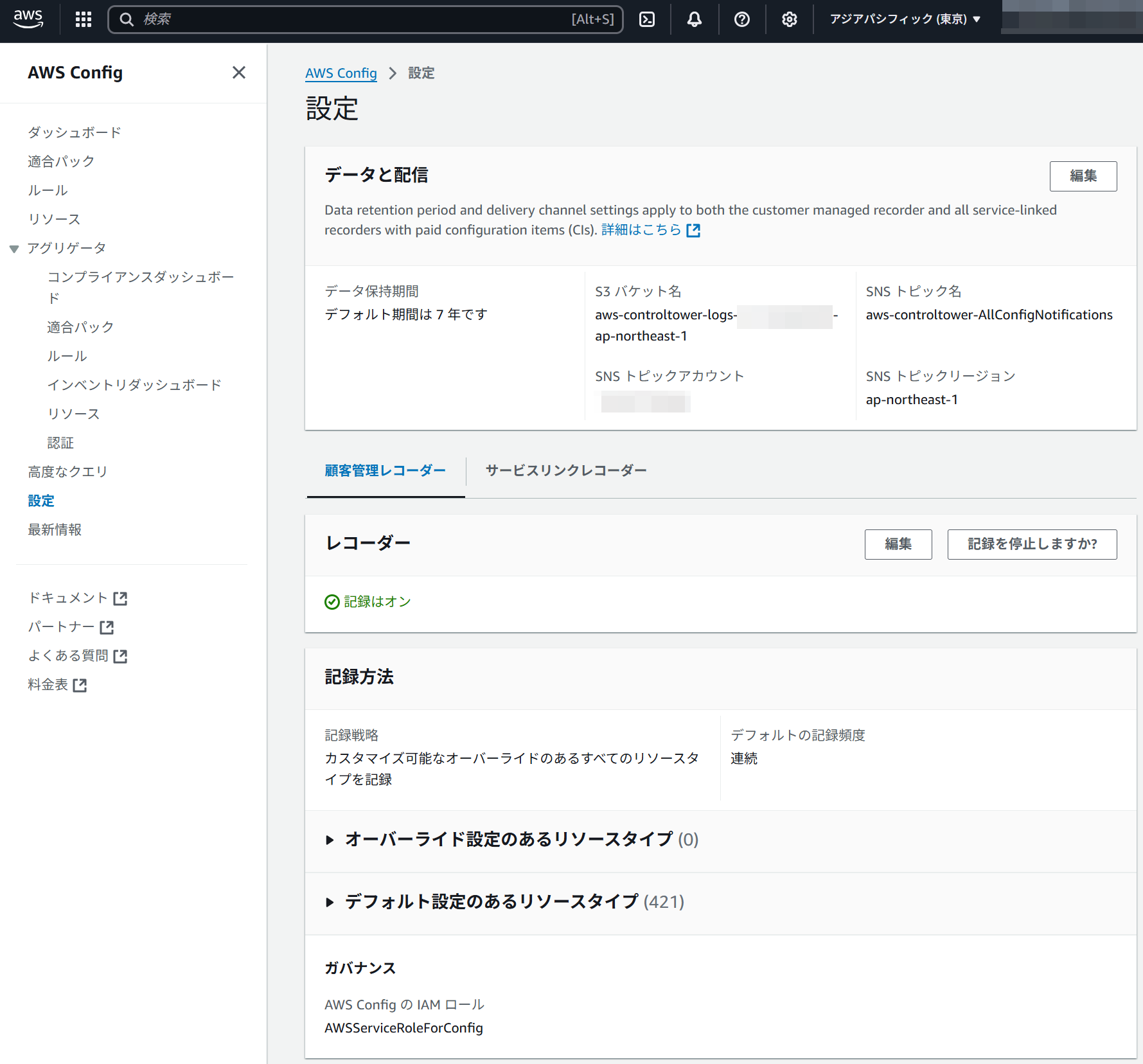
Task: Click the aws-controltower-AllConfigNotifications topic name
Action: 989,315
